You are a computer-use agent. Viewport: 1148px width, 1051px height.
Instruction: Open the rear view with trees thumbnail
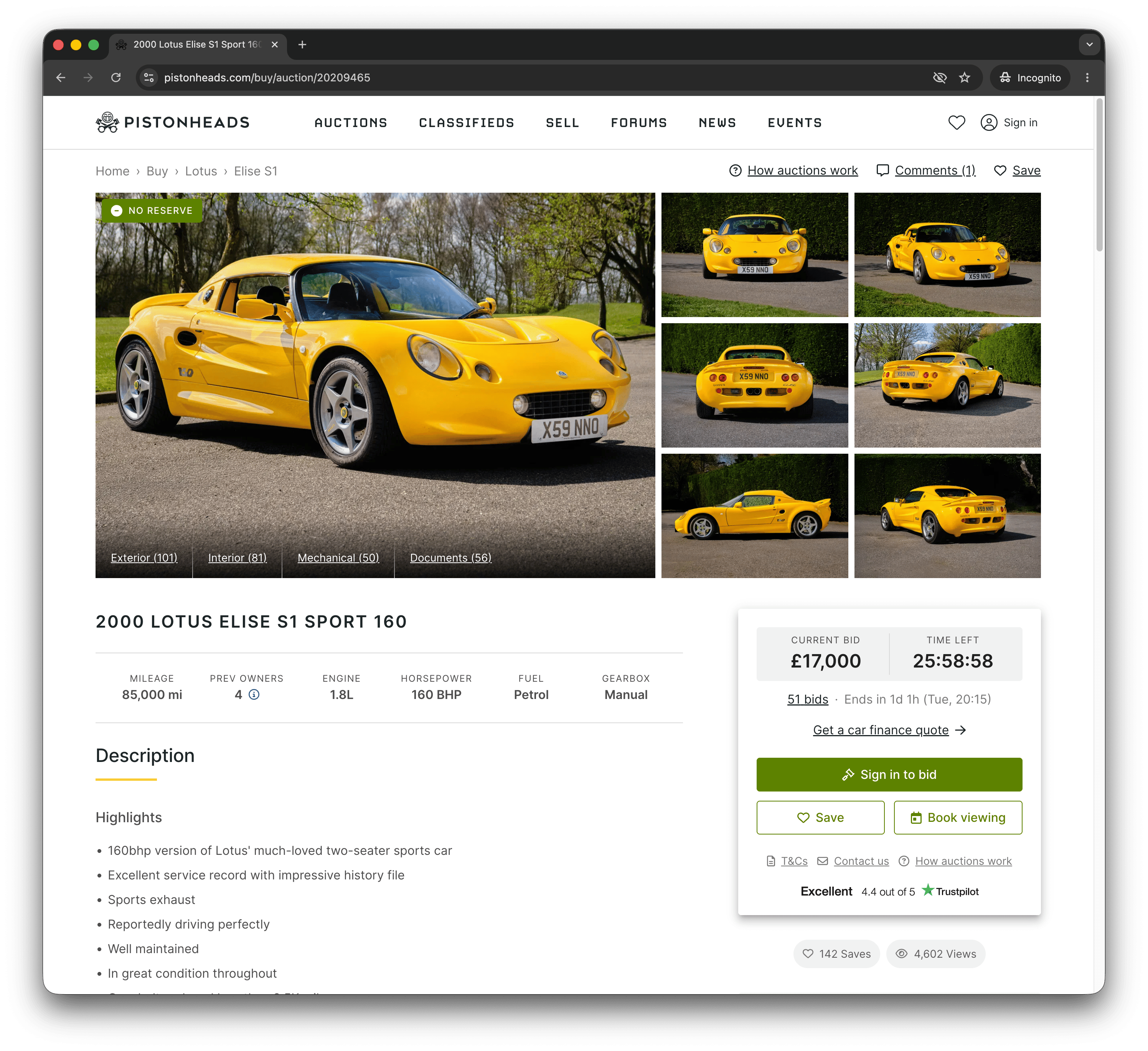pyautogui.click(x=948, y=385)
